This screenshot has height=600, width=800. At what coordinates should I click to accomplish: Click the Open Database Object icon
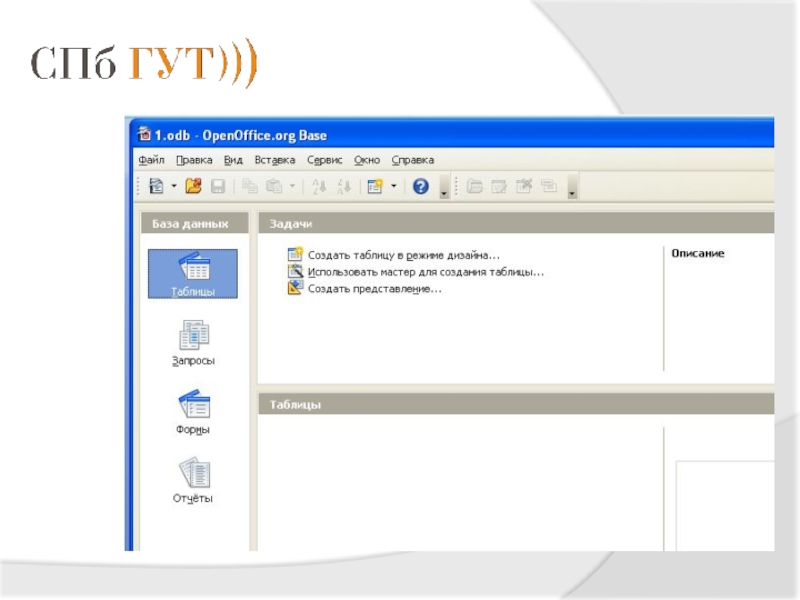474,186
